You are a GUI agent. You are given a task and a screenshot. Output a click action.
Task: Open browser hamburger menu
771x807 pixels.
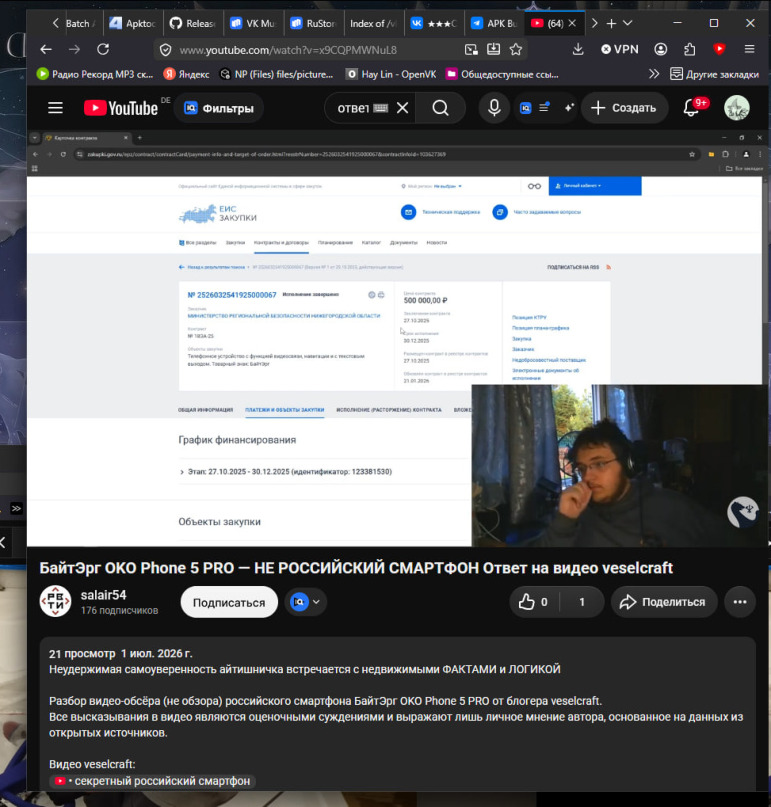click(x=749, y=49)
